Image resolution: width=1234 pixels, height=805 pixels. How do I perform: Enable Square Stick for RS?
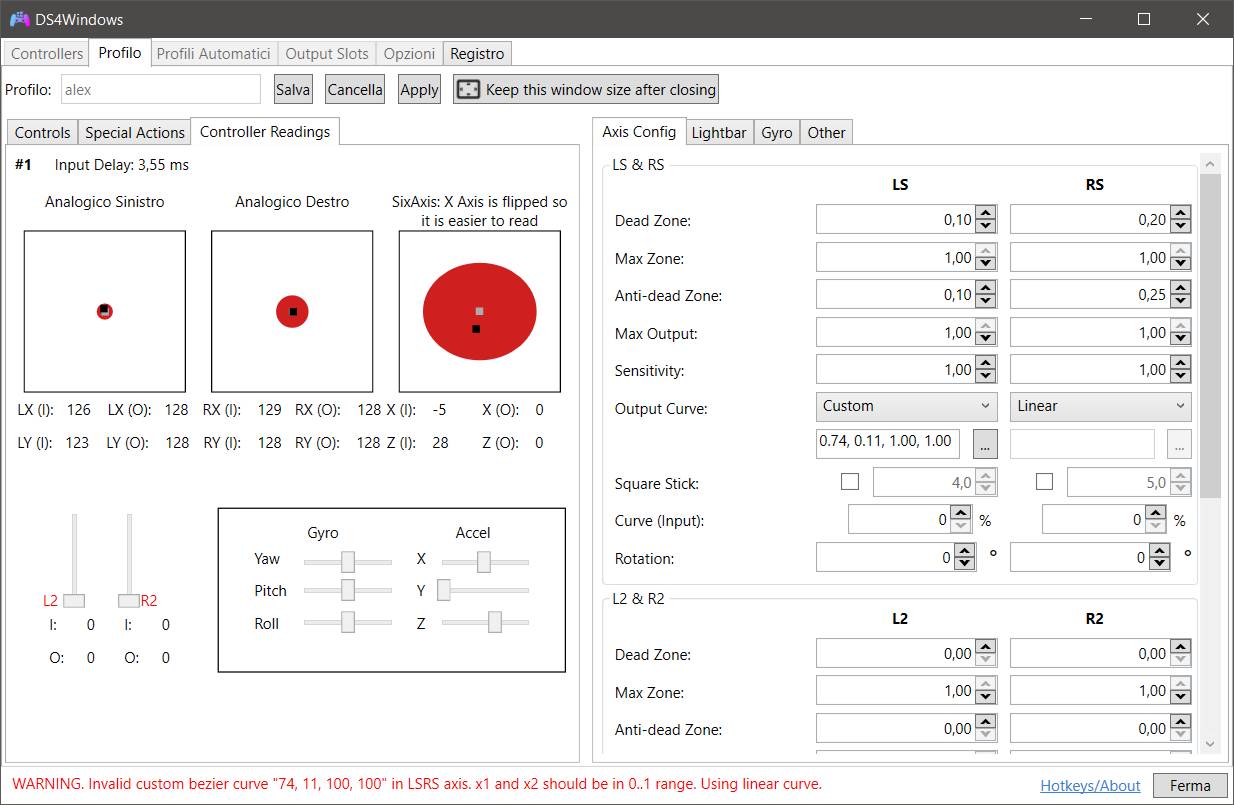coord(1044,481)
